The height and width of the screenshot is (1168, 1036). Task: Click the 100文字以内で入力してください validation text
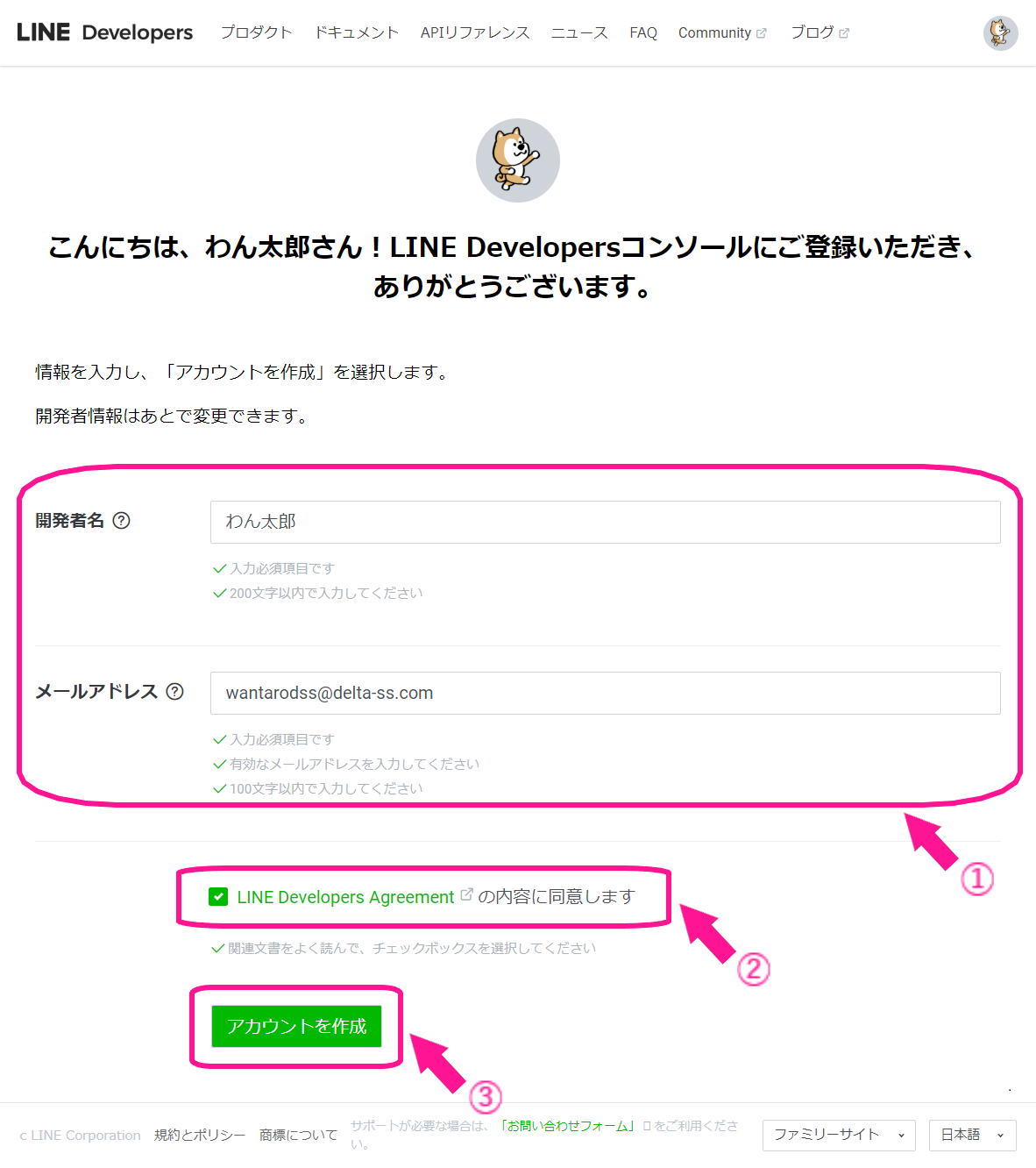pos(326,788)
